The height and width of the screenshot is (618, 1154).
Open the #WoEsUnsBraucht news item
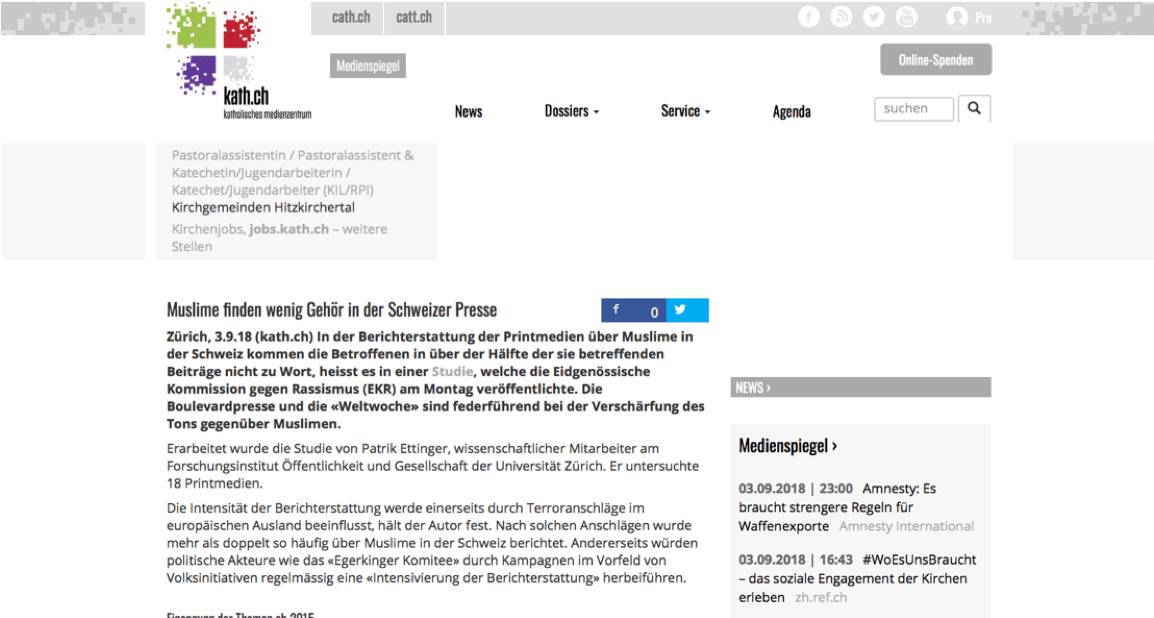point(857,578)
